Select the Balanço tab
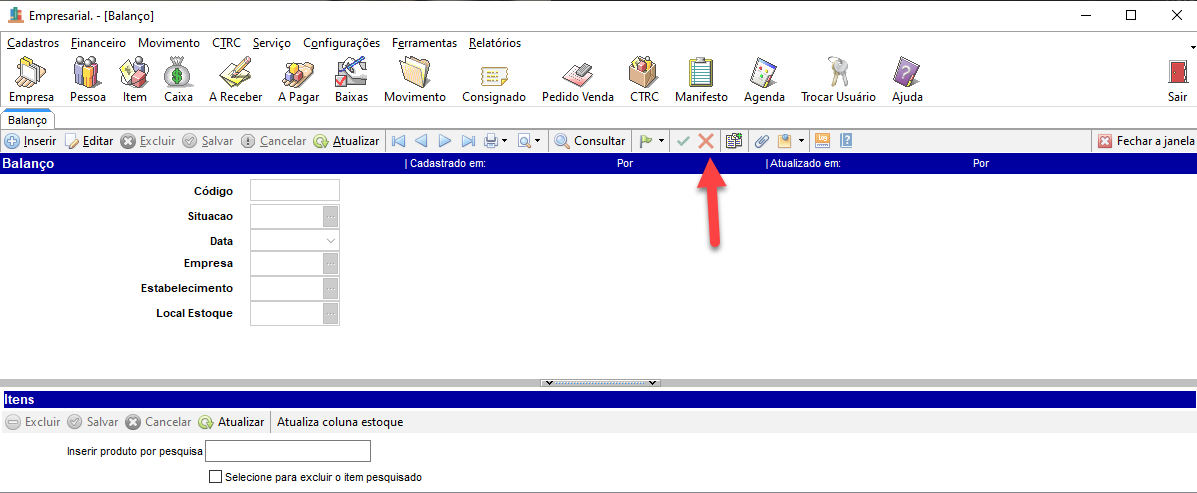Viewport: 1197px width, 493px height. pos(28,120)
